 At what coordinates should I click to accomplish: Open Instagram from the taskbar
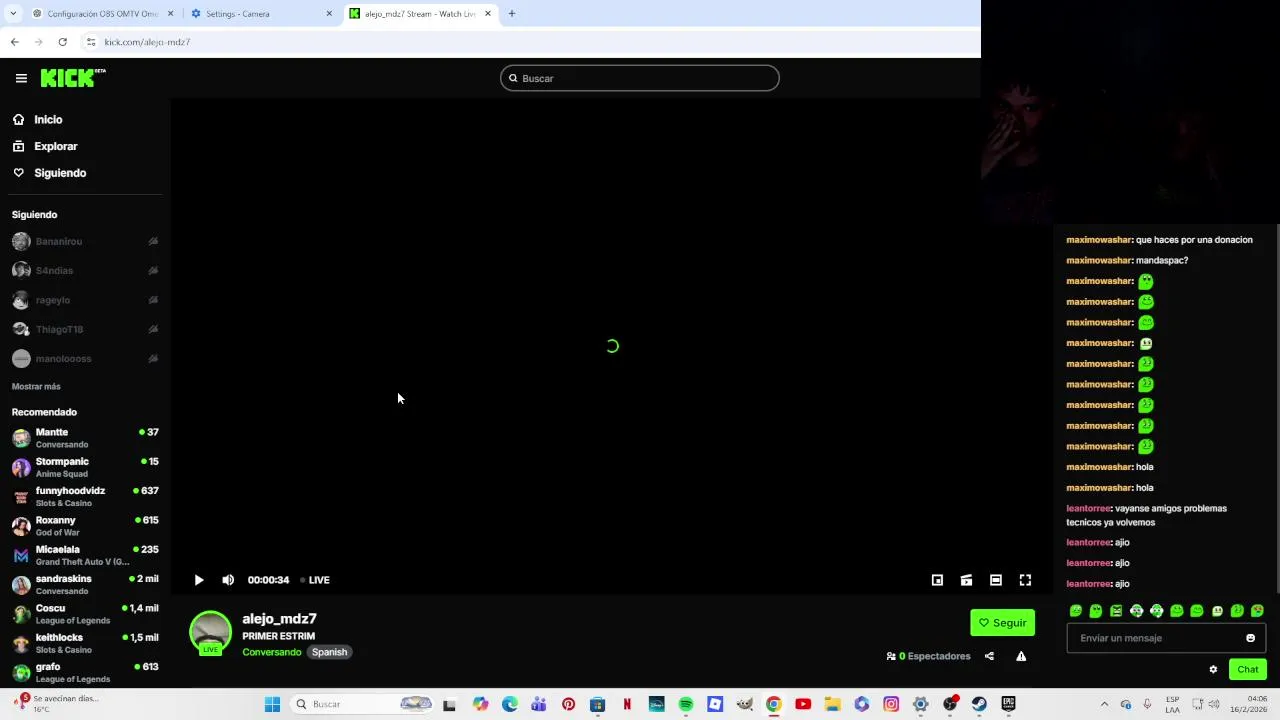pos(891,704)
